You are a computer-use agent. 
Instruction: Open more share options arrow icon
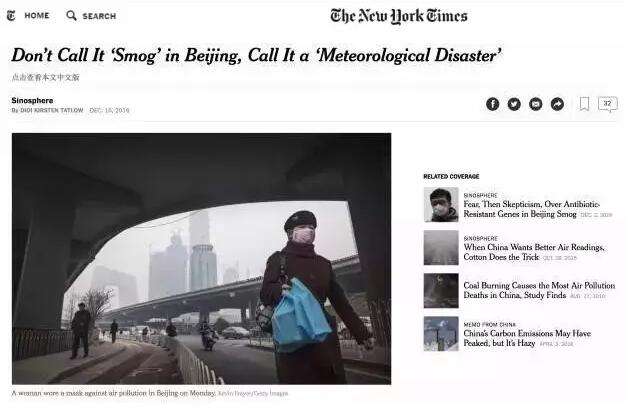[x=557, y=104]
